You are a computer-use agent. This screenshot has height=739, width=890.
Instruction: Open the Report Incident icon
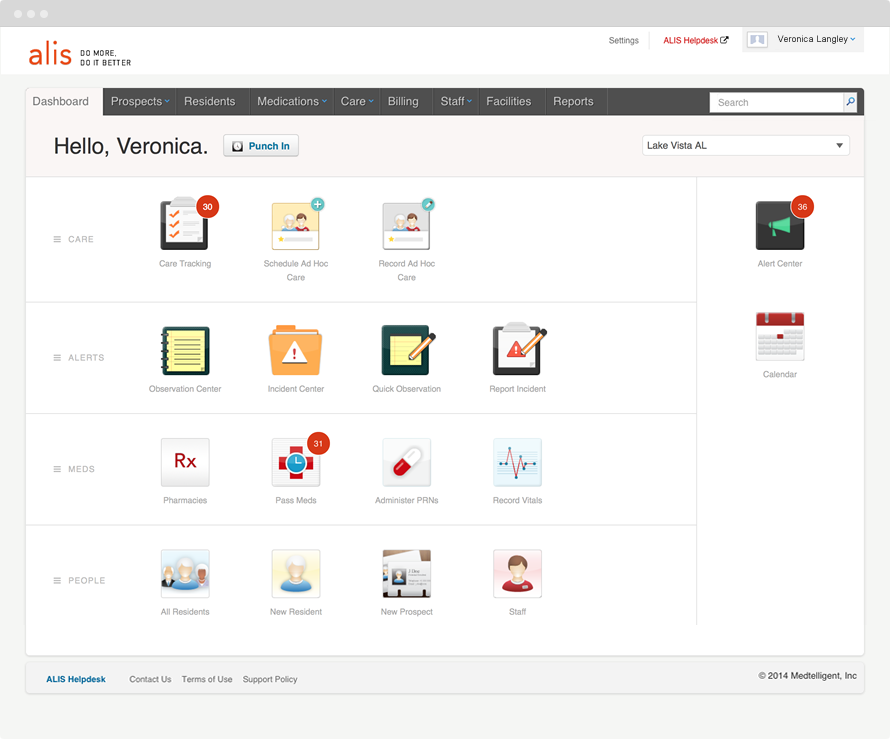[519, 349]
